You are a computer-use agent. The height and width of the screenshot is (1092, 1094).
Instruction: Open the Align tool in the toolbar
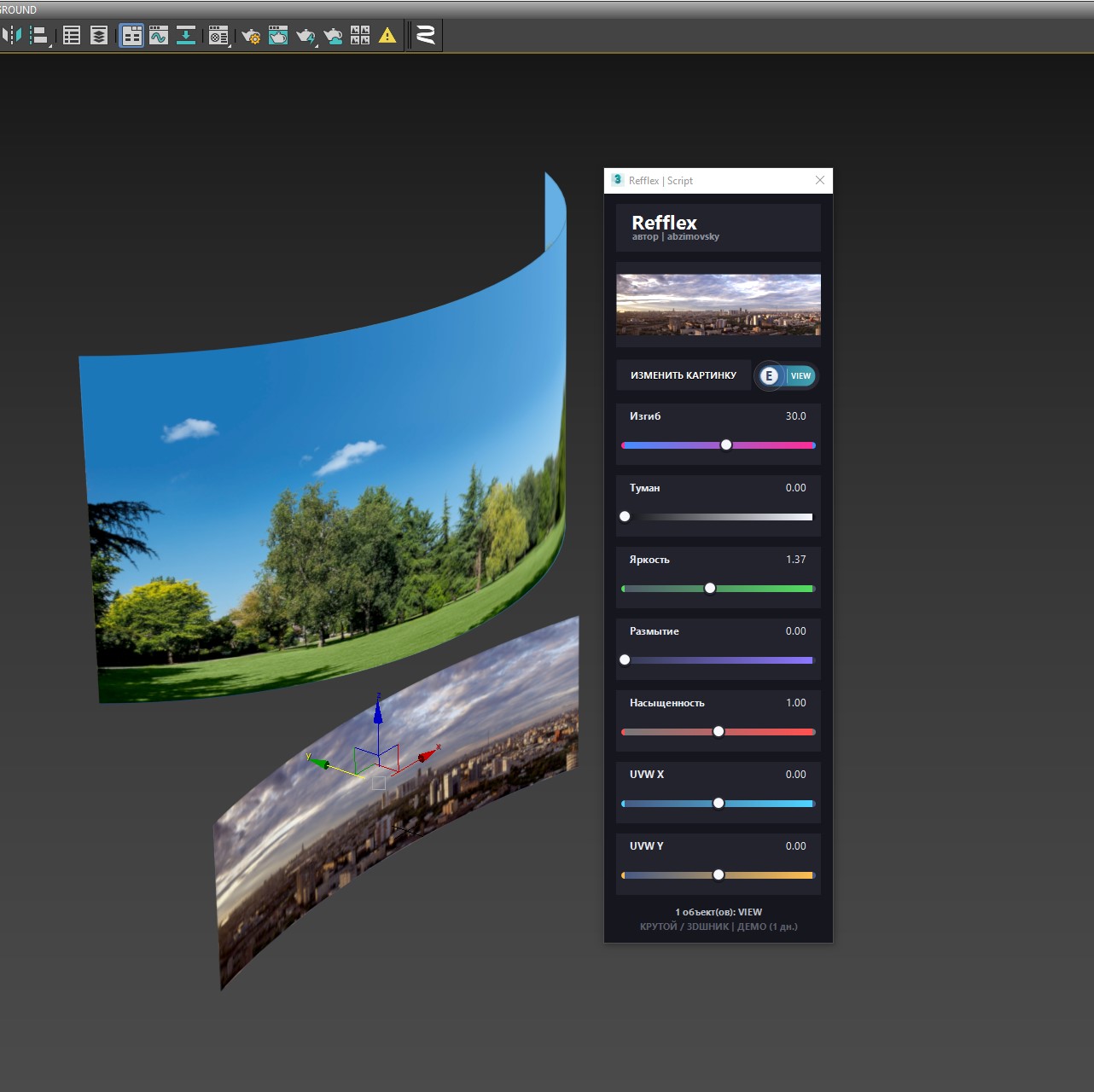(39, 35)
